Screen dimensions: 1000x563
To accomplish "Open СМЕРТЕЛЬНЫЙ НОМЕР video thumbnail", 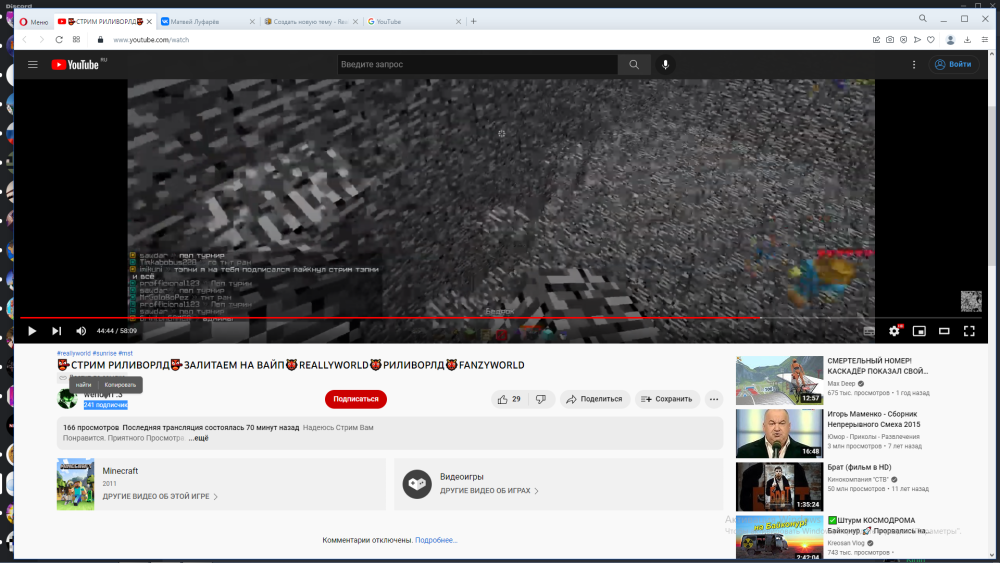I will point(779,381).
